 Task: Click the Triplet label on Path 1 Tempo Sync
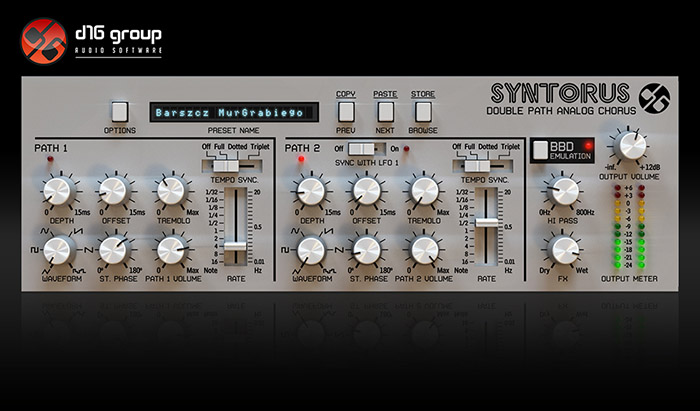click(260, 146)
